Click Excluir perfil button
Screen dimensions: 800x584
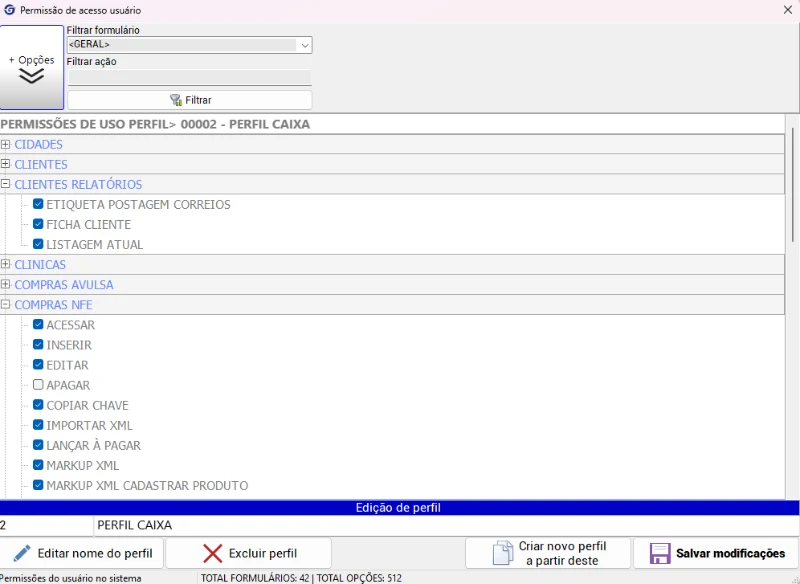click(248, 553)
